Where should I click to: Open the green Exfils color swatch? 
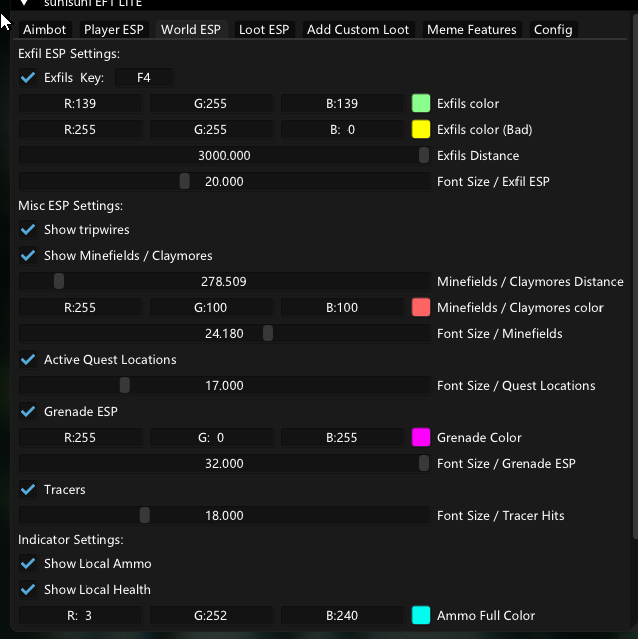[x=421, y=103]
